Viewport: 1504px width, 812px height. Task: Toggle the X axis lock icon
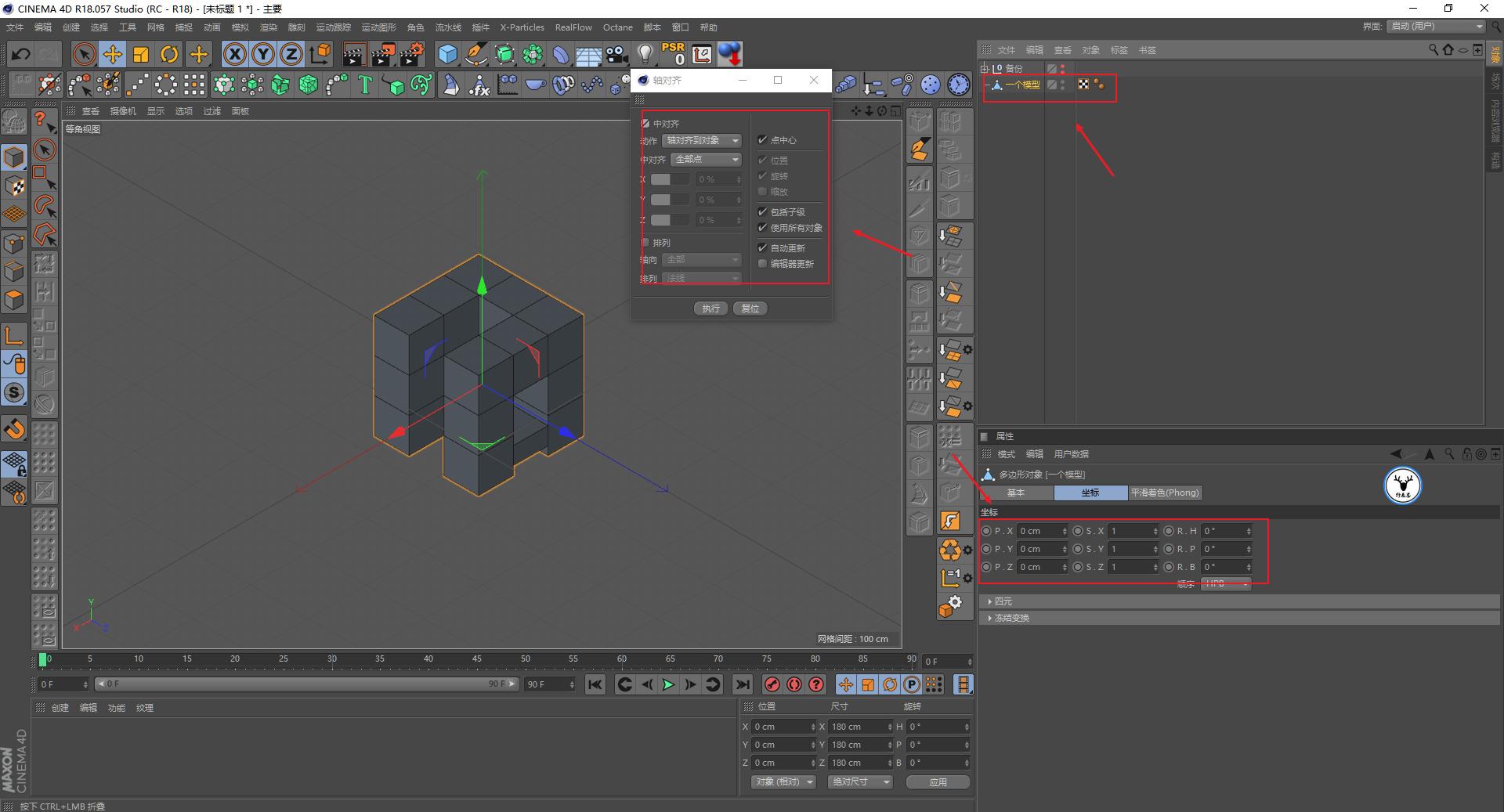tap(234, 54)
